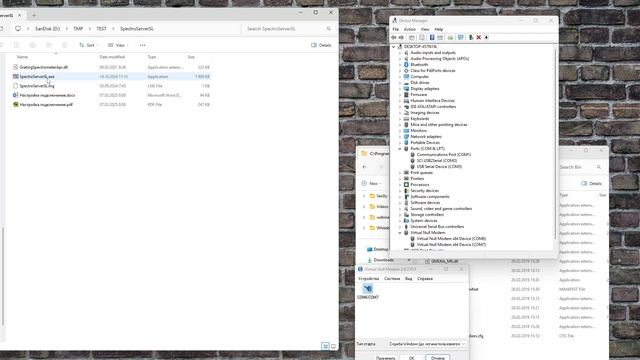
Task: Select second Virtual Null Modem x64 Device
Action: 451,245
